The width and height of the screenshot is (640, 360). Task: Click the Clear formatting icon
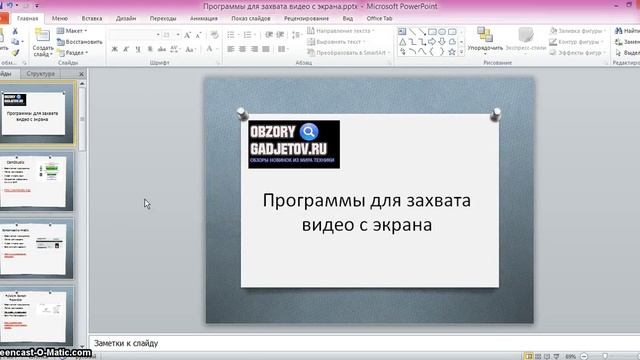tap(215, 36)
